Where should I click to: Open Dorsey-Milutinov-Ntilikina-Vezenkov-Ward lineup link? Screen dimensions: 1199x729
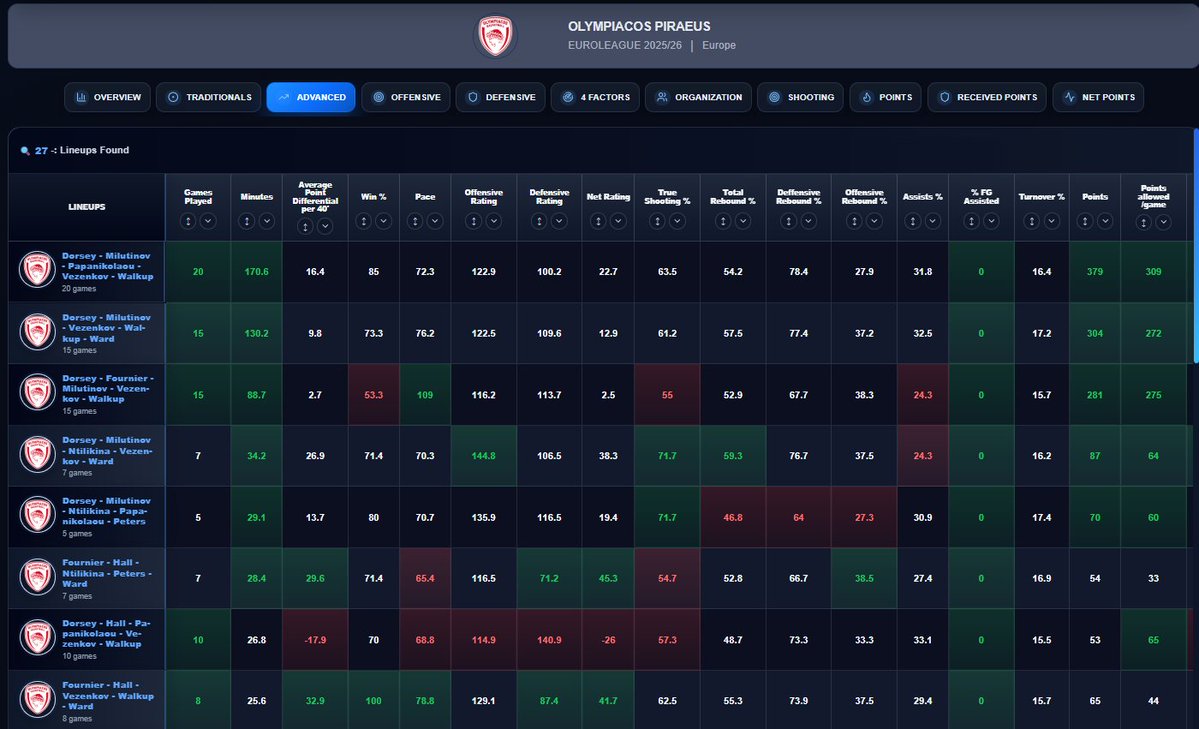tap(107, 451)
